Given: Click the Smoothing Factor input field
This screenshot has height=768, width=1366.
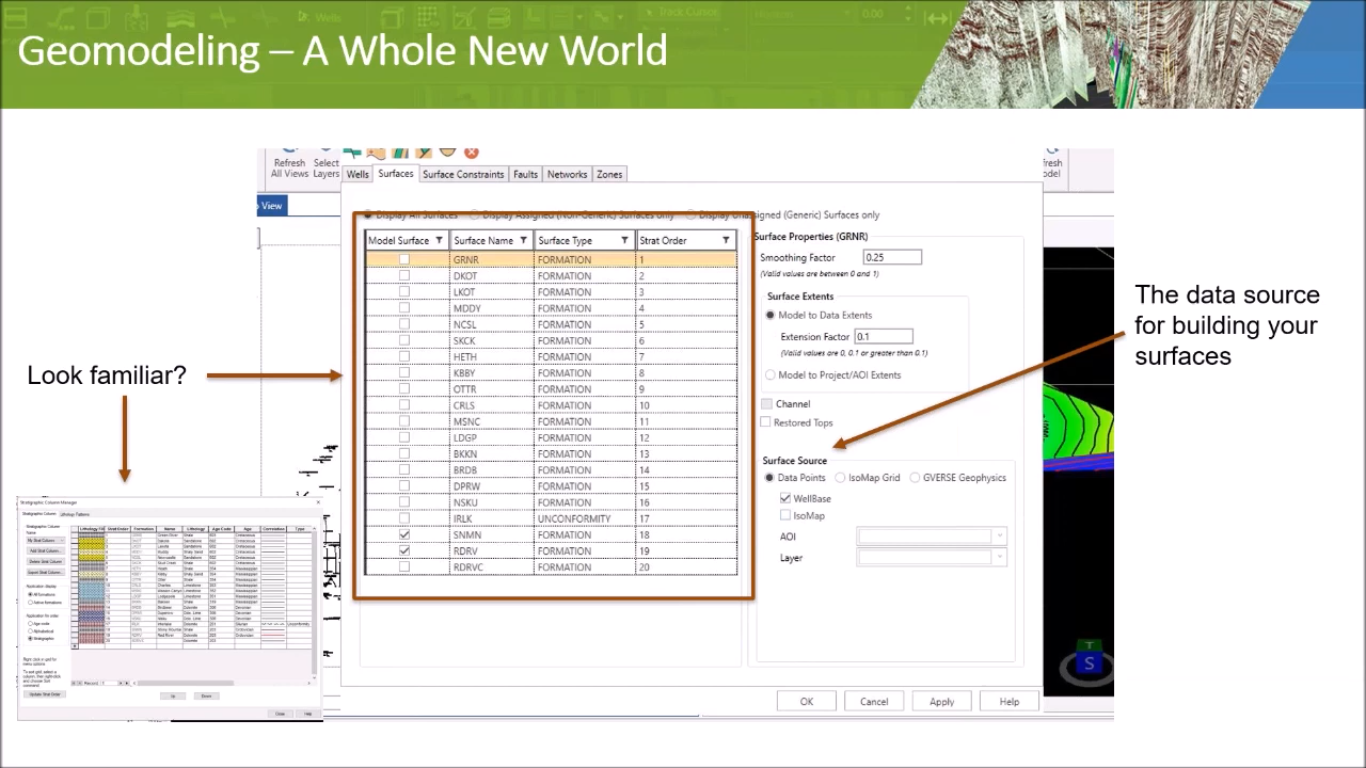Looking at the screenshot, I should [x=891, y=257].
